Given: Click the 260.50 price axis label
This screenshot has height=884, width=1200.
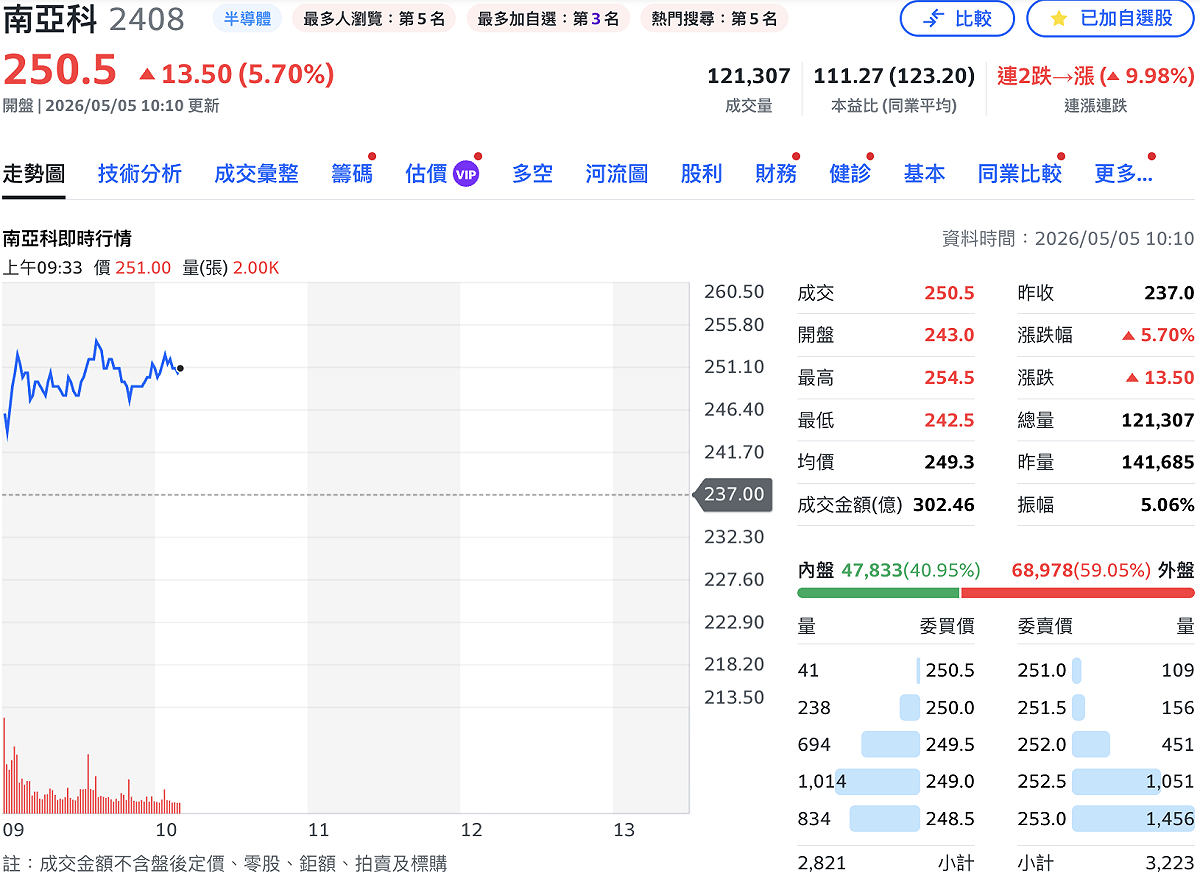Looking at the screenshot, I should (734, 292).
